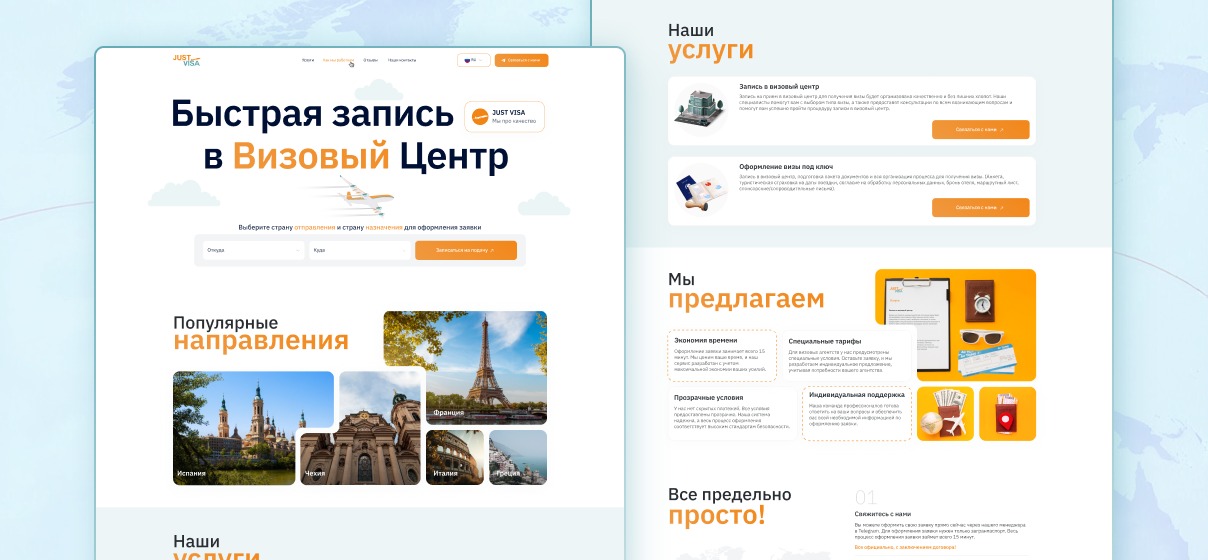
Task: Open the Франция Eiffel Tower photo
Action: [x=465, y=367]
